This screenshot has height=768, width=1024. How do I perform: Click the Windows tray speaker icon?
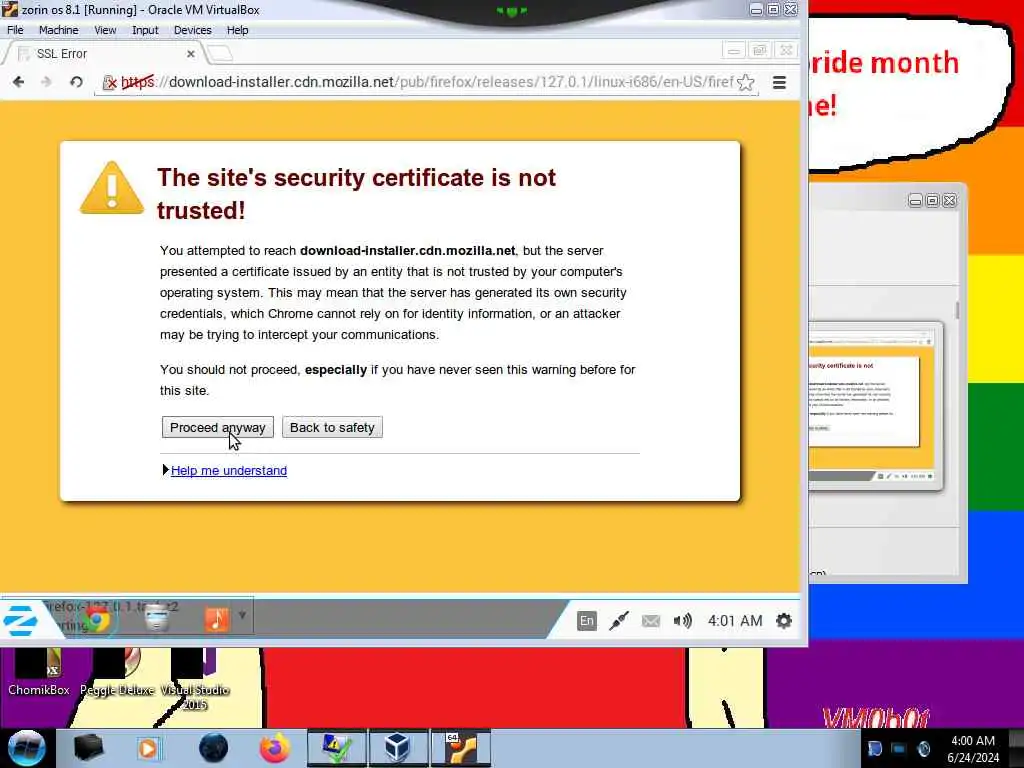tap(923, 748)
